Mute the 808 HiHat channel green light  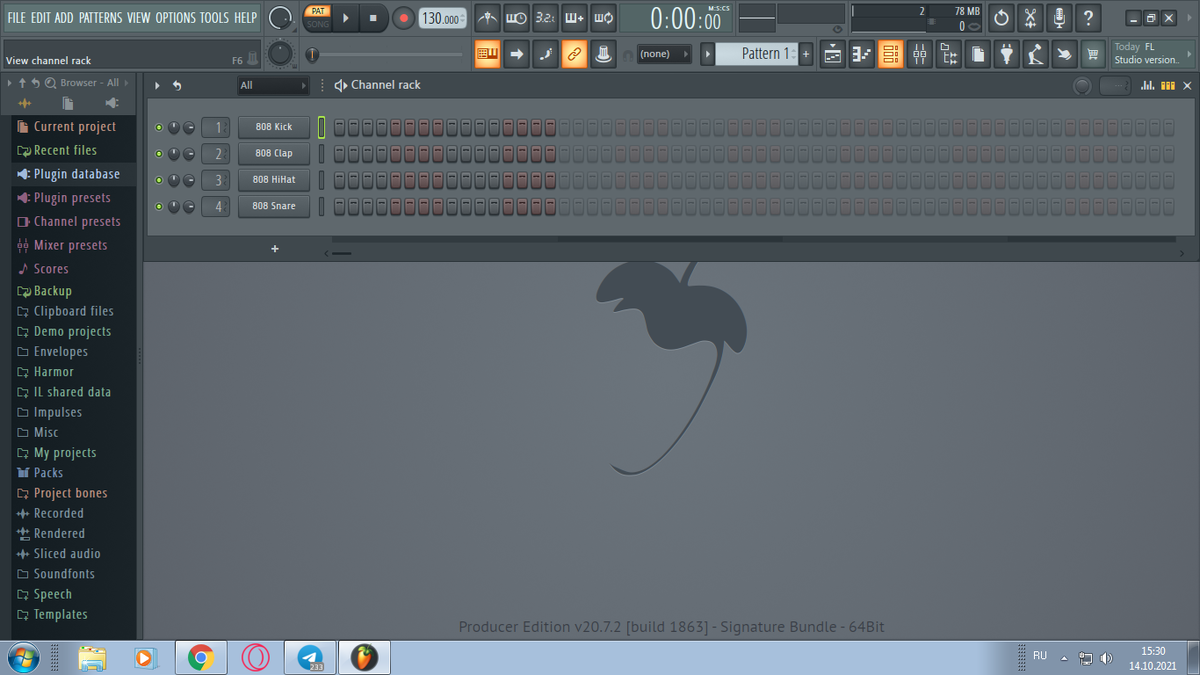coord(158,180)
